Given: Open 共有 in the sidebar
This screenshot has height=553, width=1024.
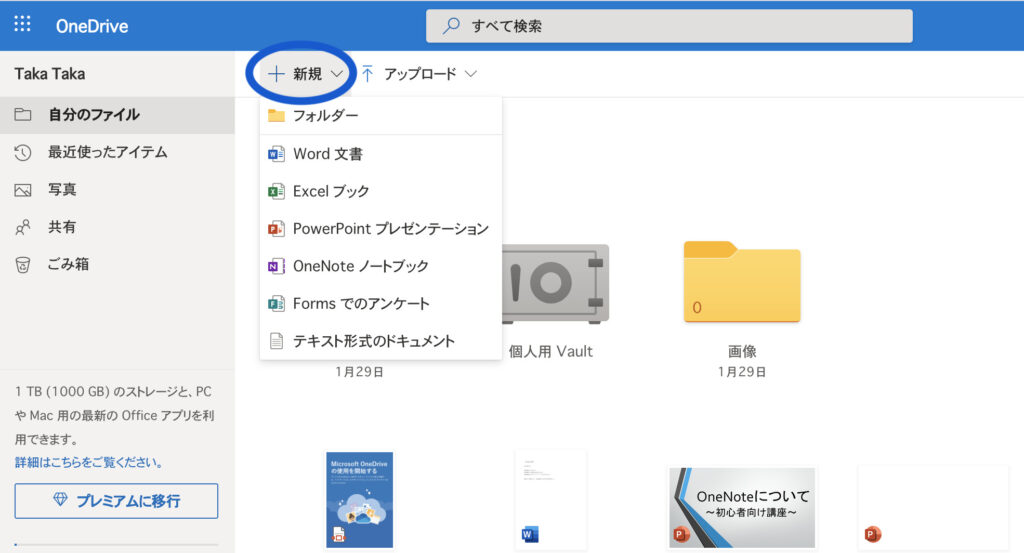Looking at the screenshot, I should (x=117, y=227).
